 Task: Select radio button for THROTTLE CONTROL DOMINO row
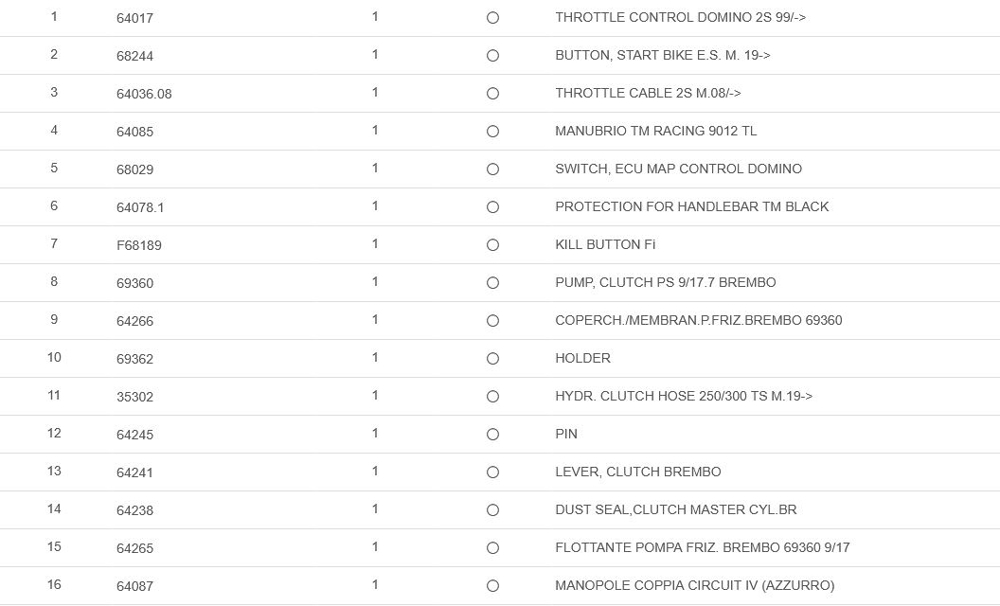[492, 18]
